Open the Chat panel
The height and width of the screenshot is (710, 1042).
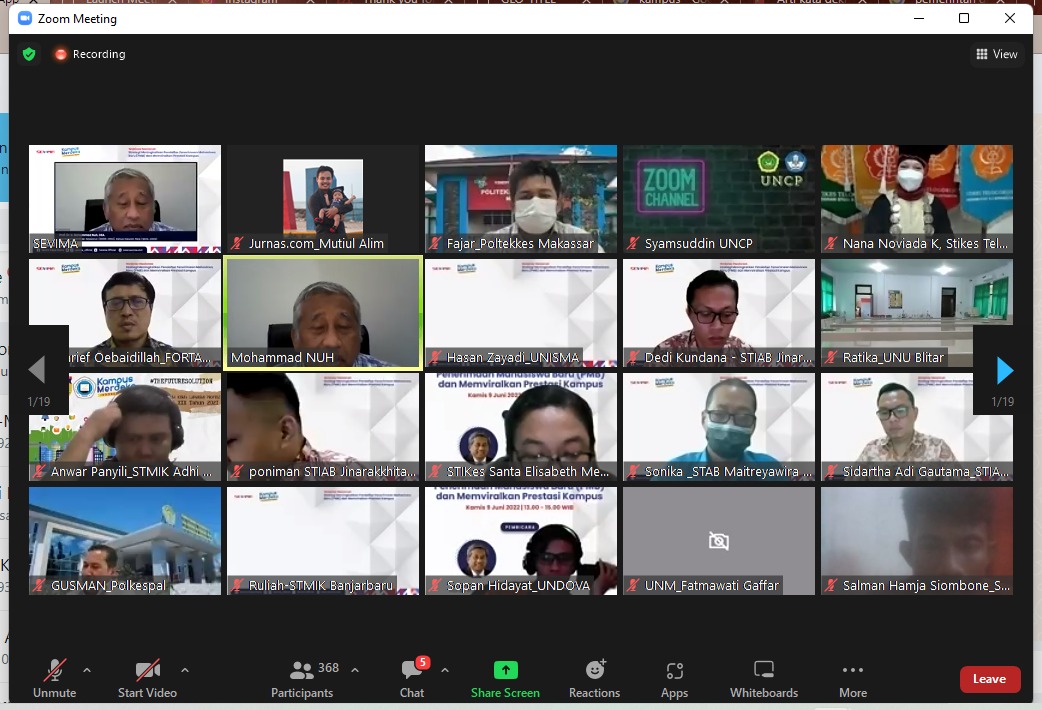pyautogui.click(x=411, y=678)
